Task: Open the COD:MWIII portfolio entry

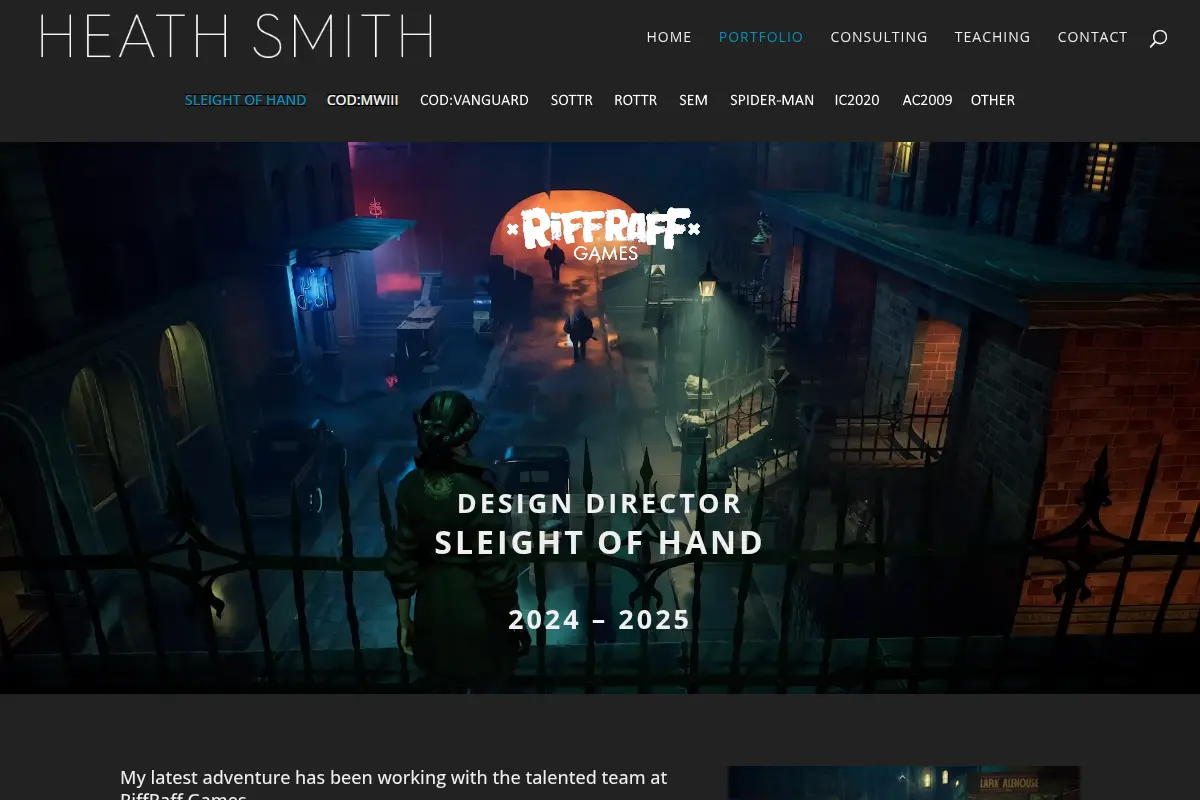Action: [362, 100]
